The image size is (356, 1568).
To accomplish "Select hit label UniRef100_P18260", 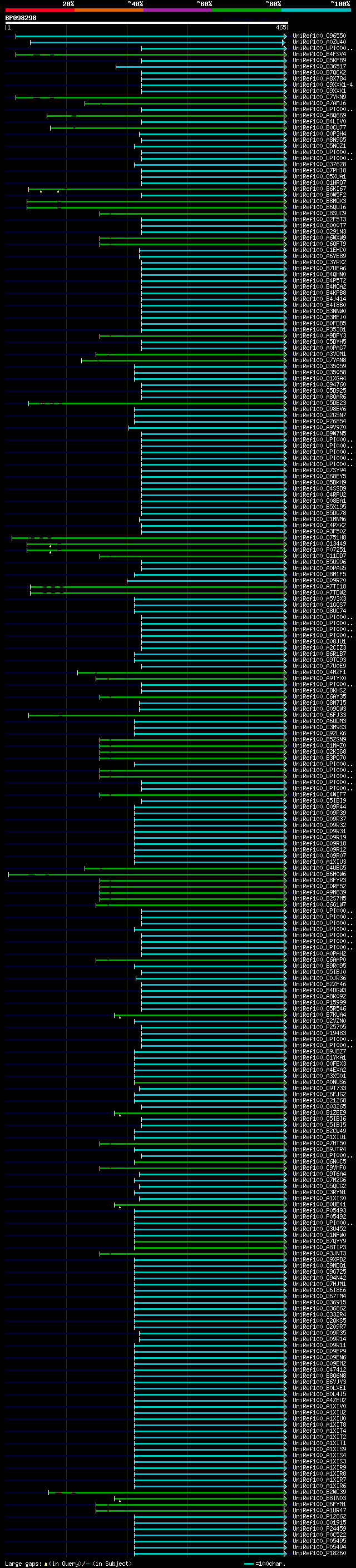I will coord(319,1553).
